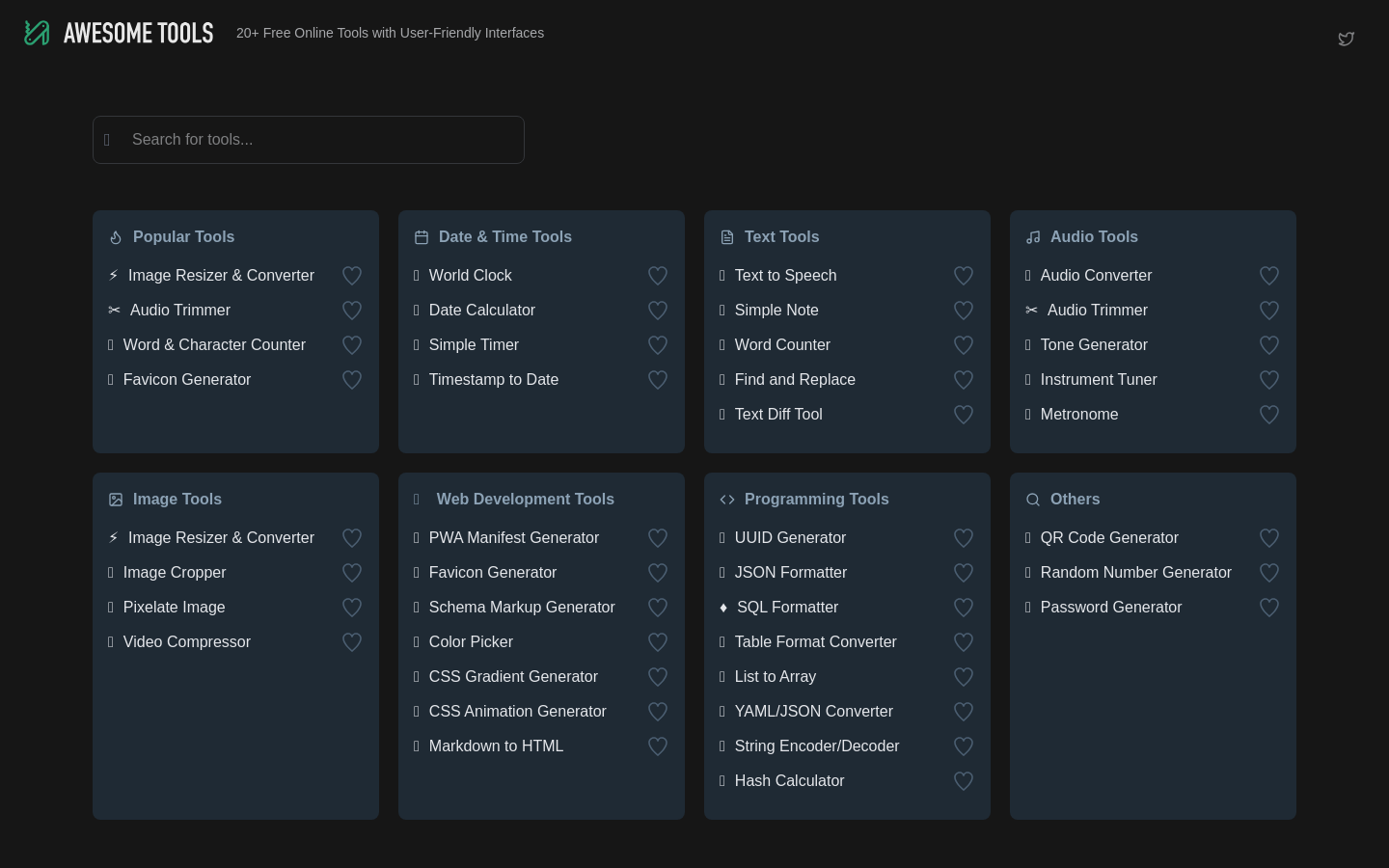Favorite Image Resizer & Converter in Popular Tools

click(352, 276)
